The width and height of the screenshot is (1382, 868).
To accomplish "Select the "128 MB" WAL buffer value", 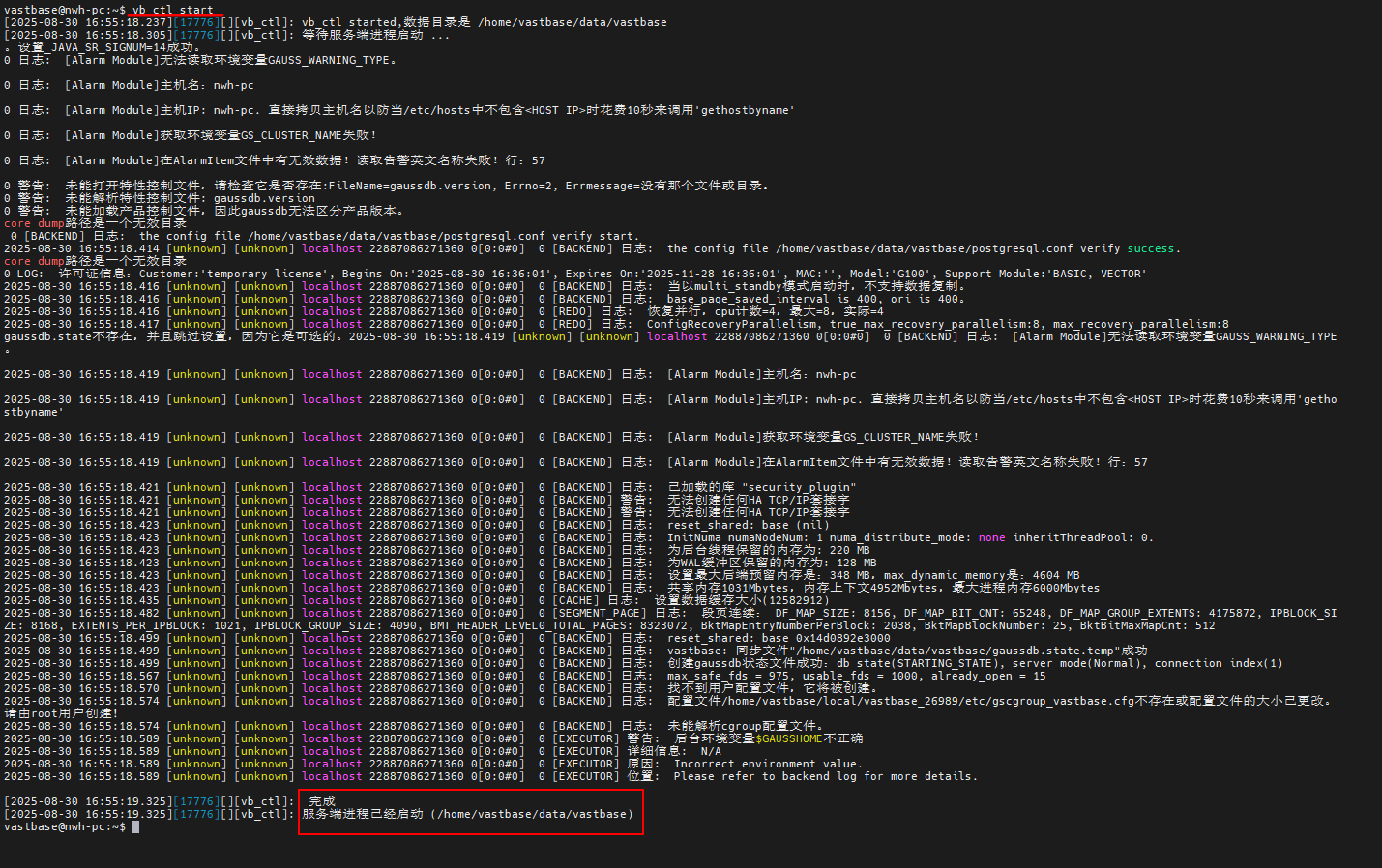I will (x=857, y=563).
